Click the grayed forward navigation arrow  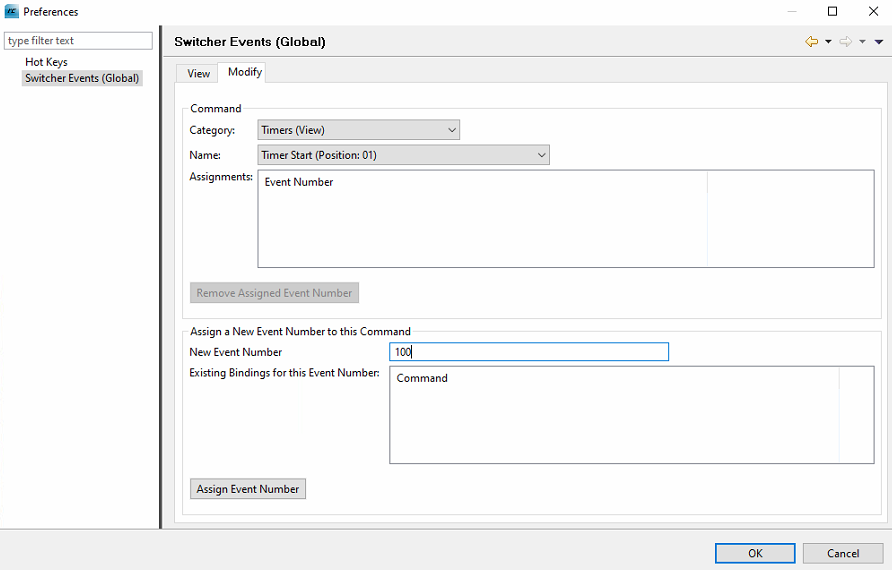[x=845, y=42]
